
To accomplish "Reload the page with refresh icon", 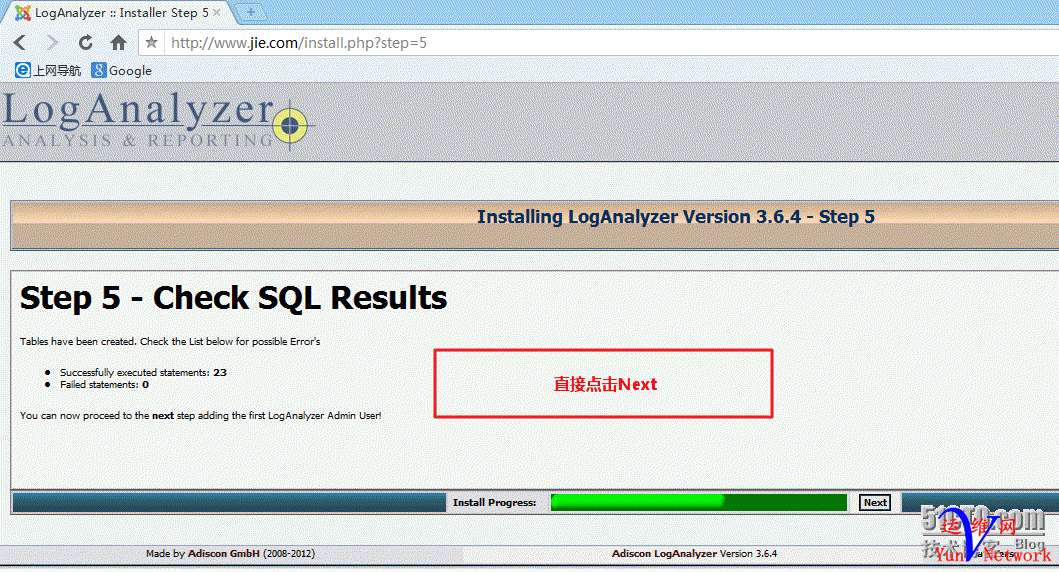I will coord(85,43).
